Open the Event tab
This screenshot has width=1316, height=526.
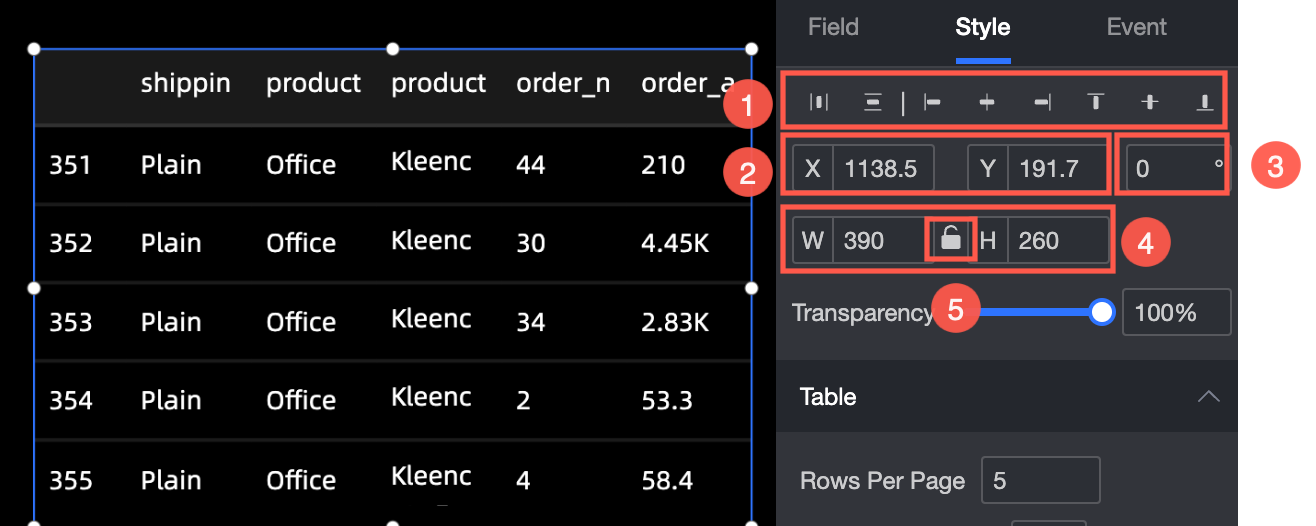1136,27
